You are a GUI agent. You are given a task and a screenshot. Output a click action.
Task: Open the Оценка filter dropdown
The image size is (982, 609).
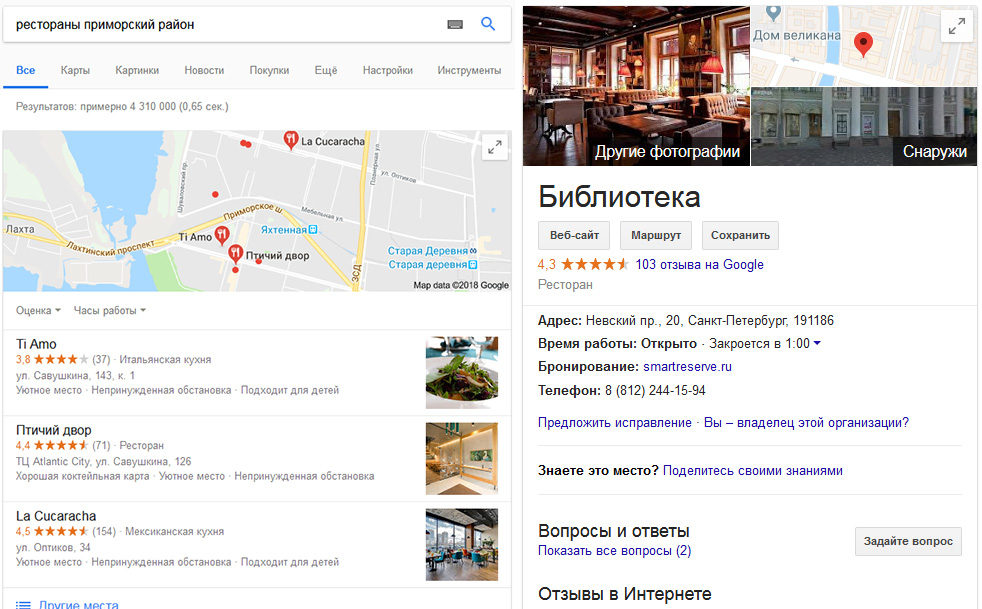[x=38, y=310]
